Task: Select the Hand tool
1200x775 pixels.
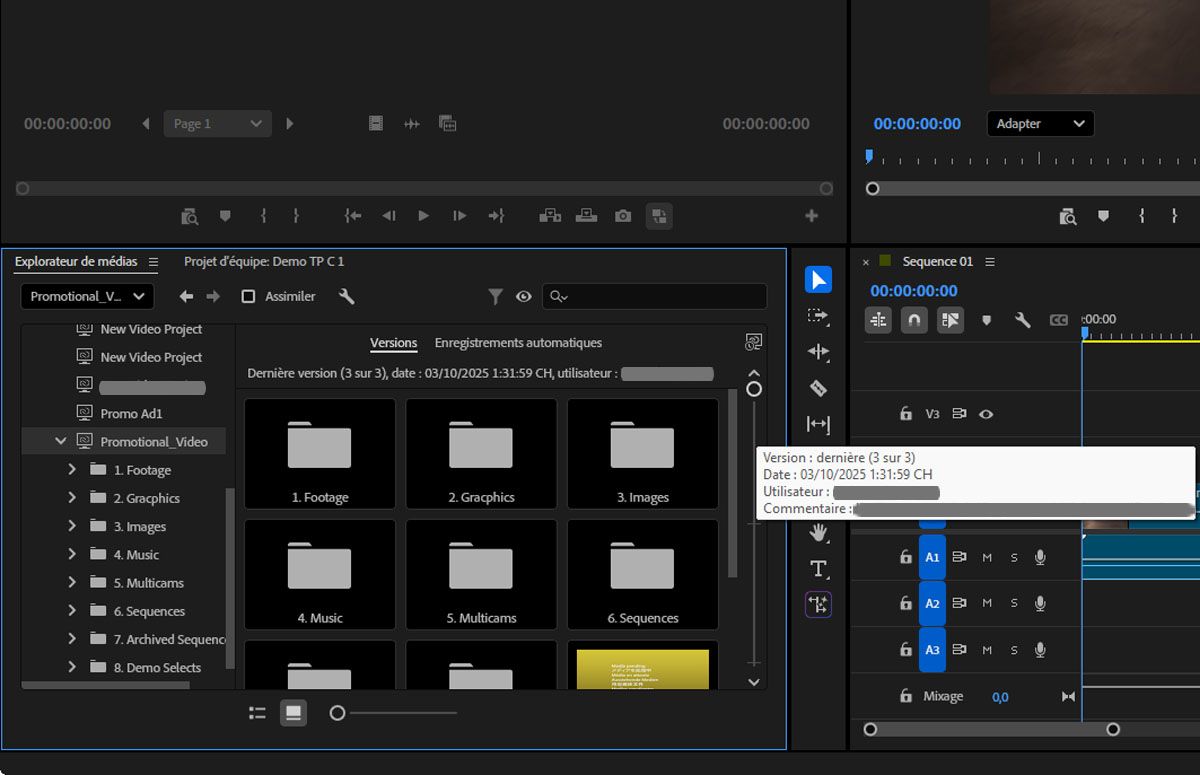Action: (x=818, y=532)
